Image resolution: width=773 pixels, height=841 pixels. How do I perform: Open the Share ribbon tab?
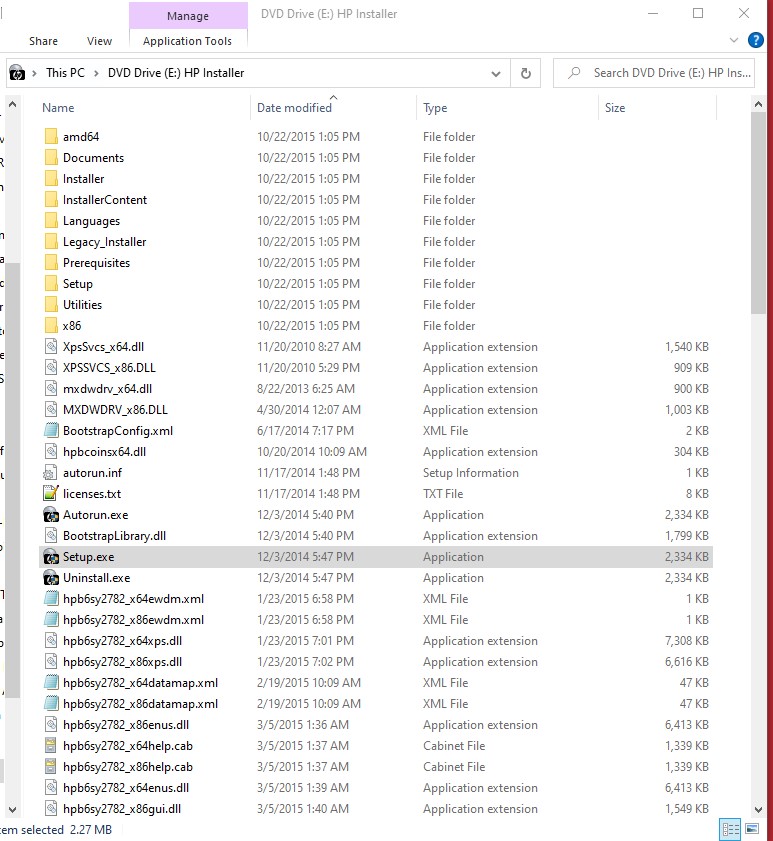(43, 41)
